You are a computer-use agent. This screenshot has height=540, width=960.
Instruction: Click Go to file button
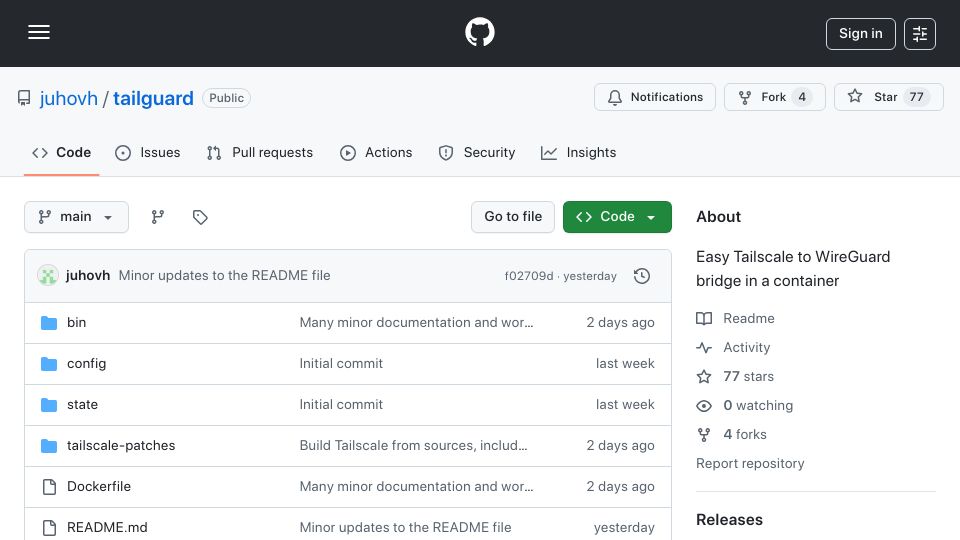(x=513, y=217)
